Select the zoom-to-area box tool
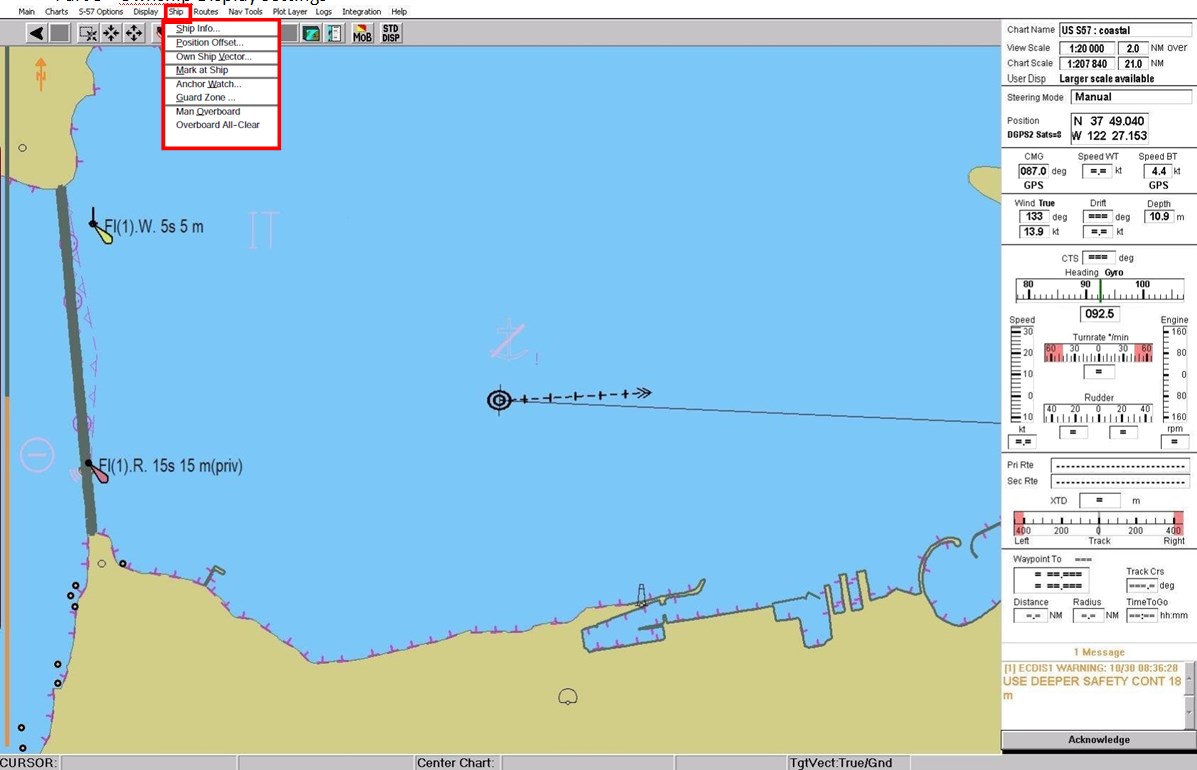This screenshot has width=1197, height=770. [88, 33]
